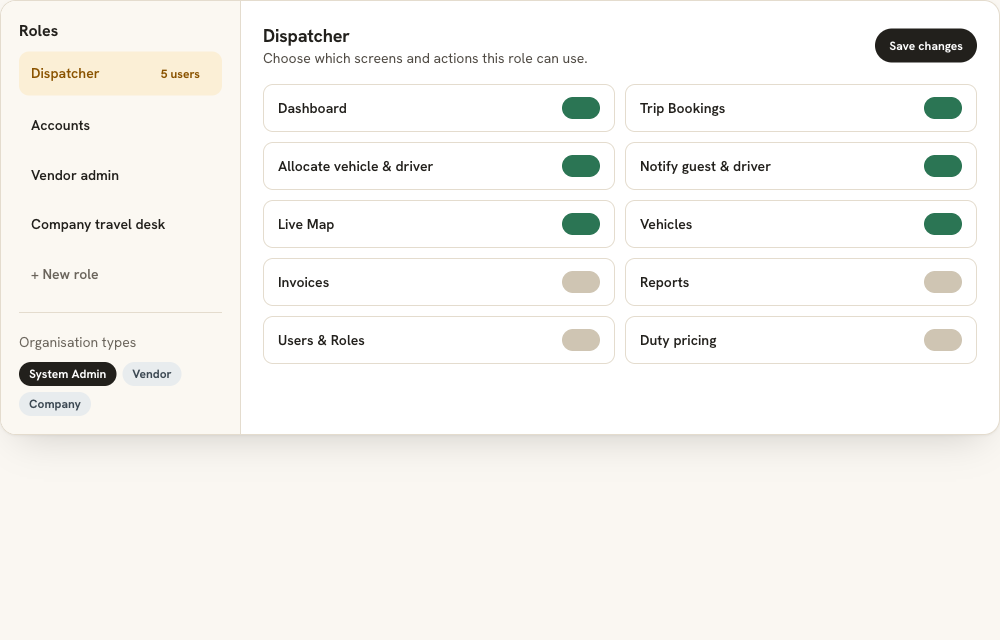
Task: Add a role with + New role
Action: pos(121,274)
